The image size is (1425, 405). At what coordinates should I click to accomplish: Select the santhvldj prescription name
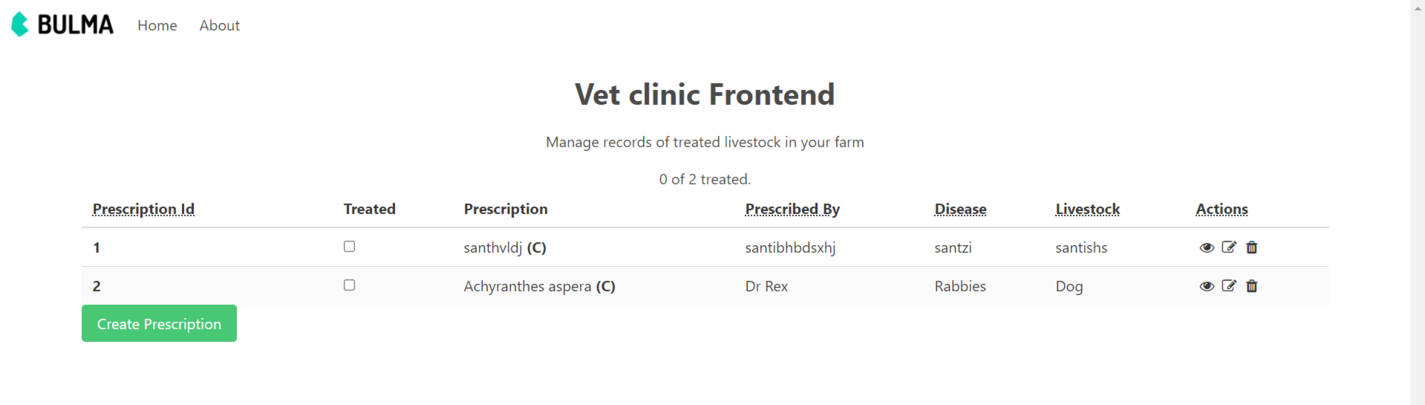click(493, 248)
